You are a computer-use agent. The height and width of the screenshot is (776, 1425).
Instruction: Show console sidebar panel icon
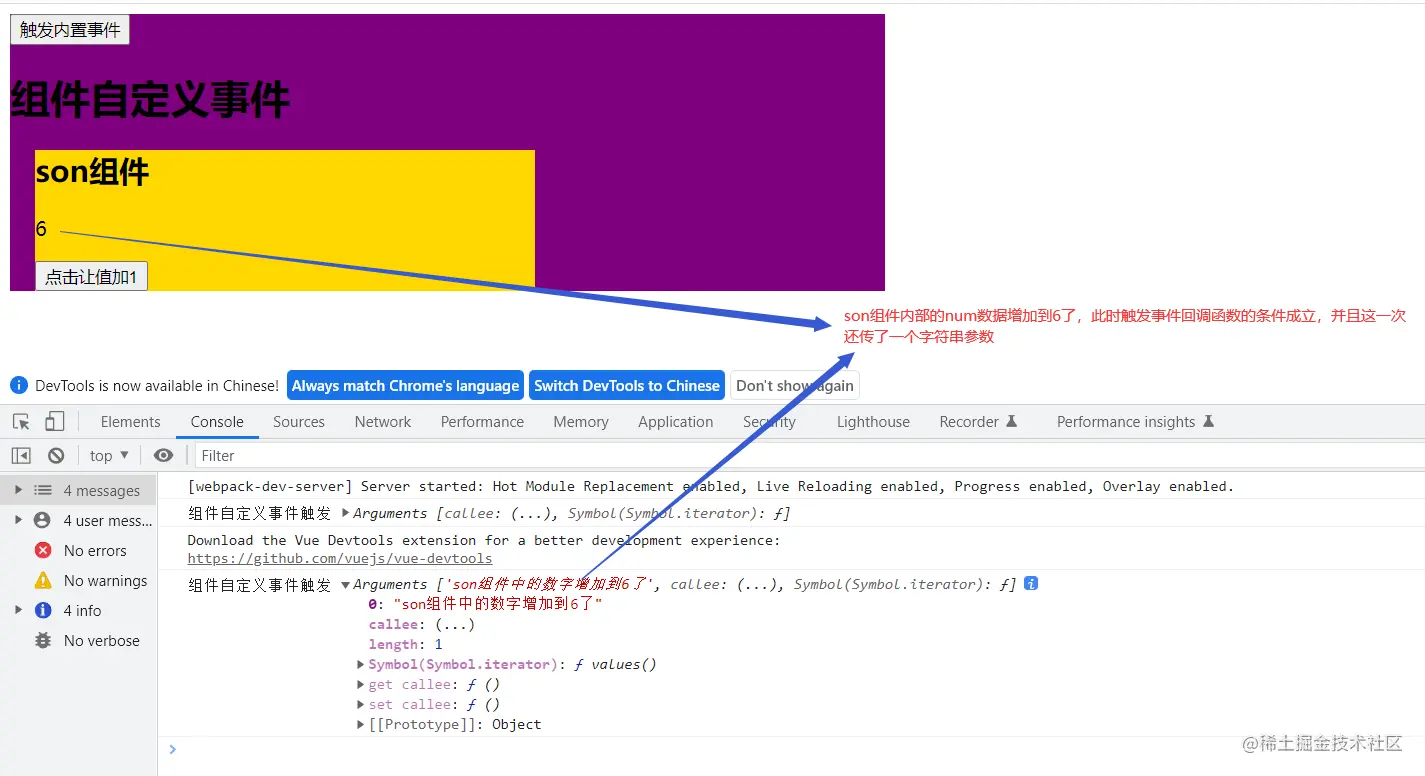tap(21, 455)
